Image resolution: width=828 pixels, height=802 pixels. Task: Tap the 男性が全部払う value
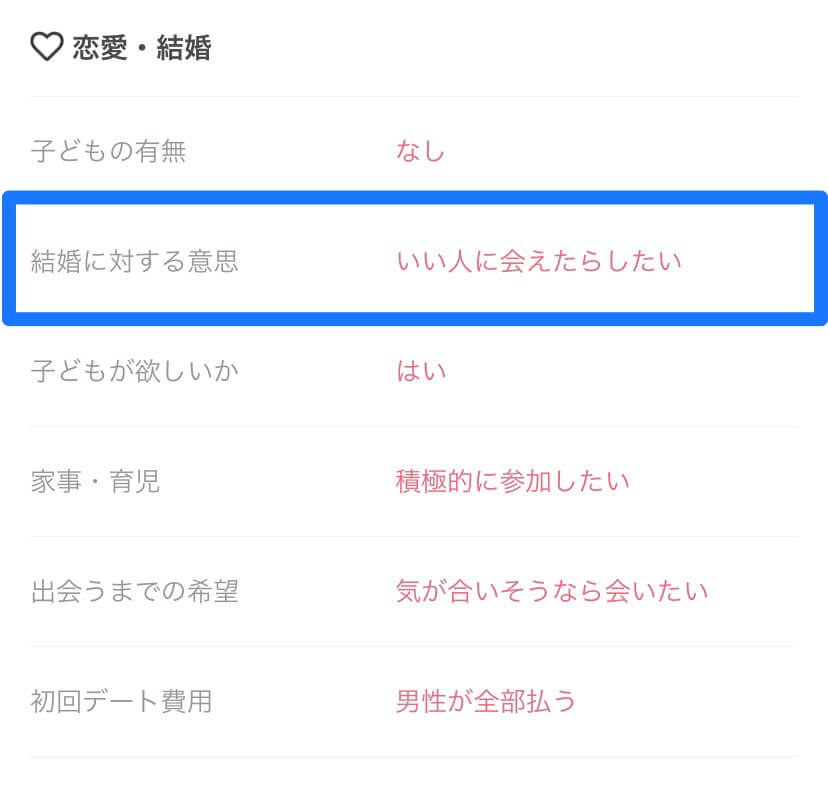coord(486,701)
